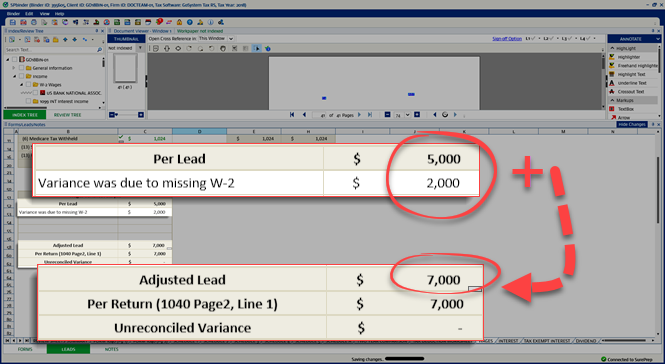
Task: Select the TextBox markup tool
Action: (x=626, y=109)
